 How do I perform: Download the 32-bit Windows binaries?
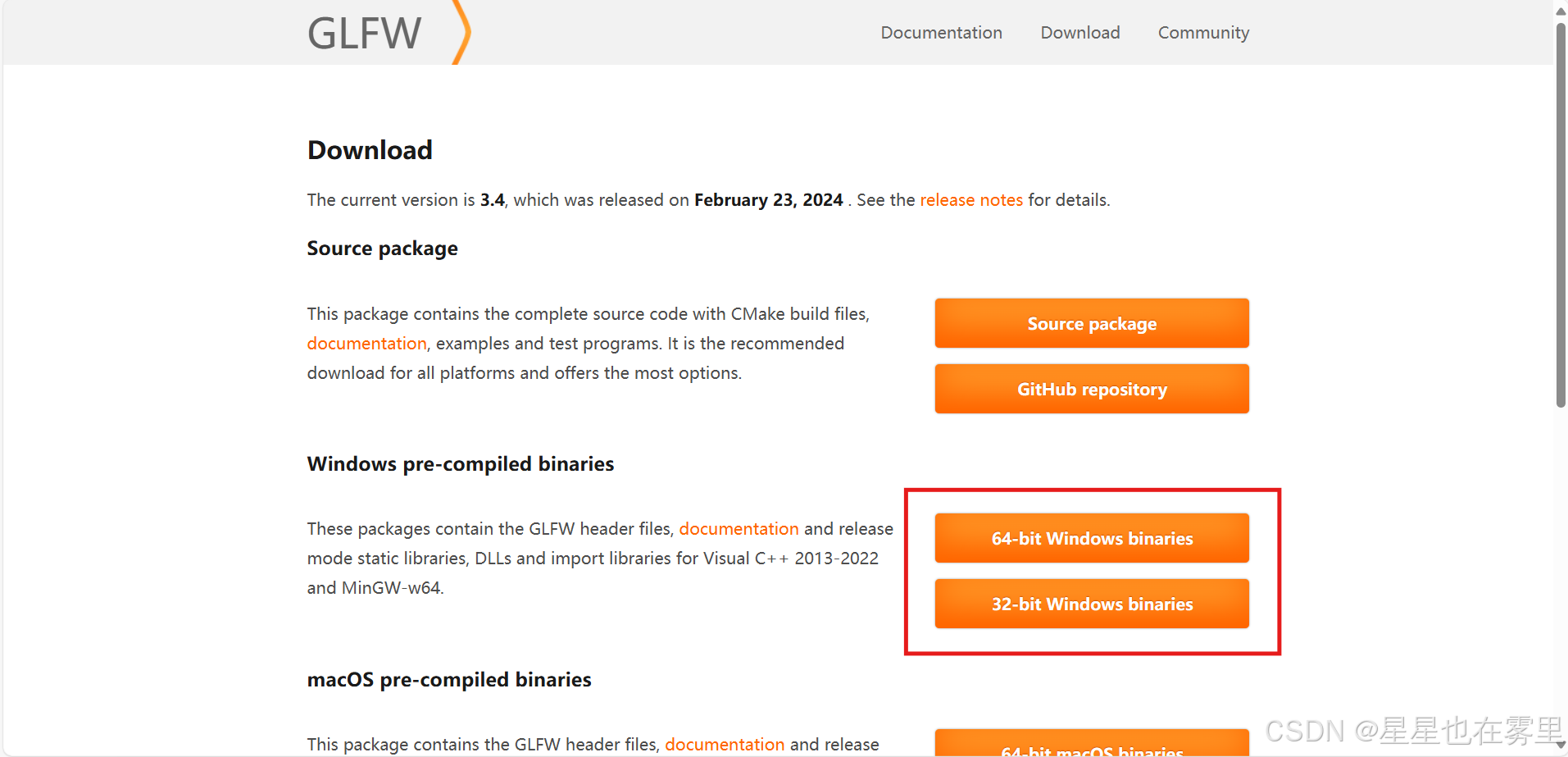click(x=1092, y=604)
